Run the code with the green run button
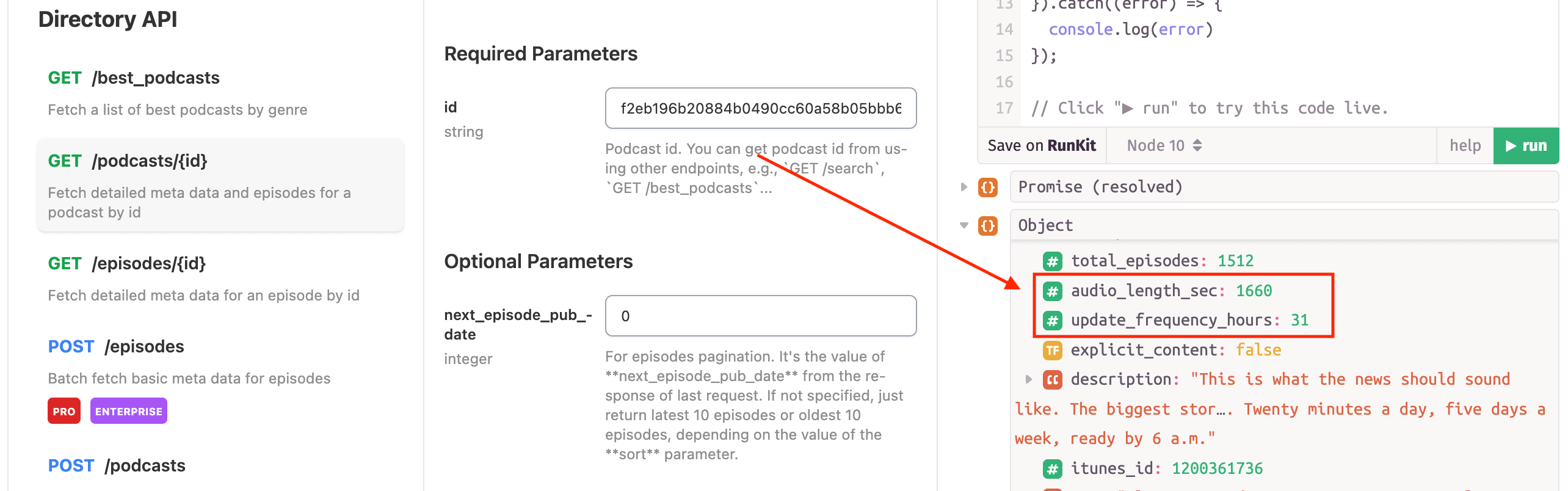This screenshot has height=491, width=1568. [x=1525, y=145]
